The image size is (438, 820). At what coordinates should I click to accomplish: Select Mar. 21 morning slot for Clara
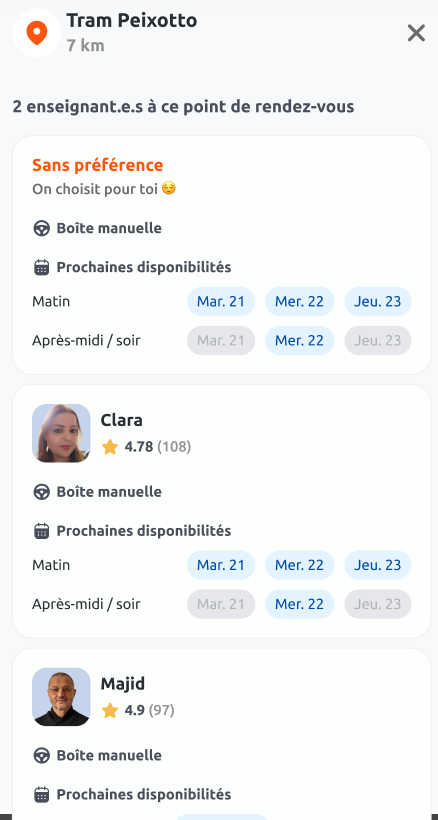[x=221, y=565]
